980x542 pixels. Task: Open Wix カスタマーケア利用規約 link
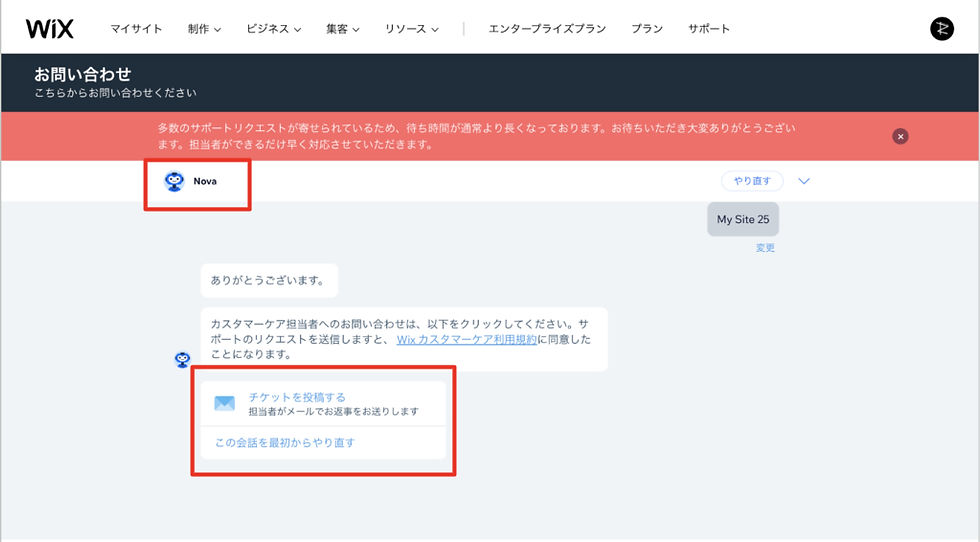click(x=467, y=339)
